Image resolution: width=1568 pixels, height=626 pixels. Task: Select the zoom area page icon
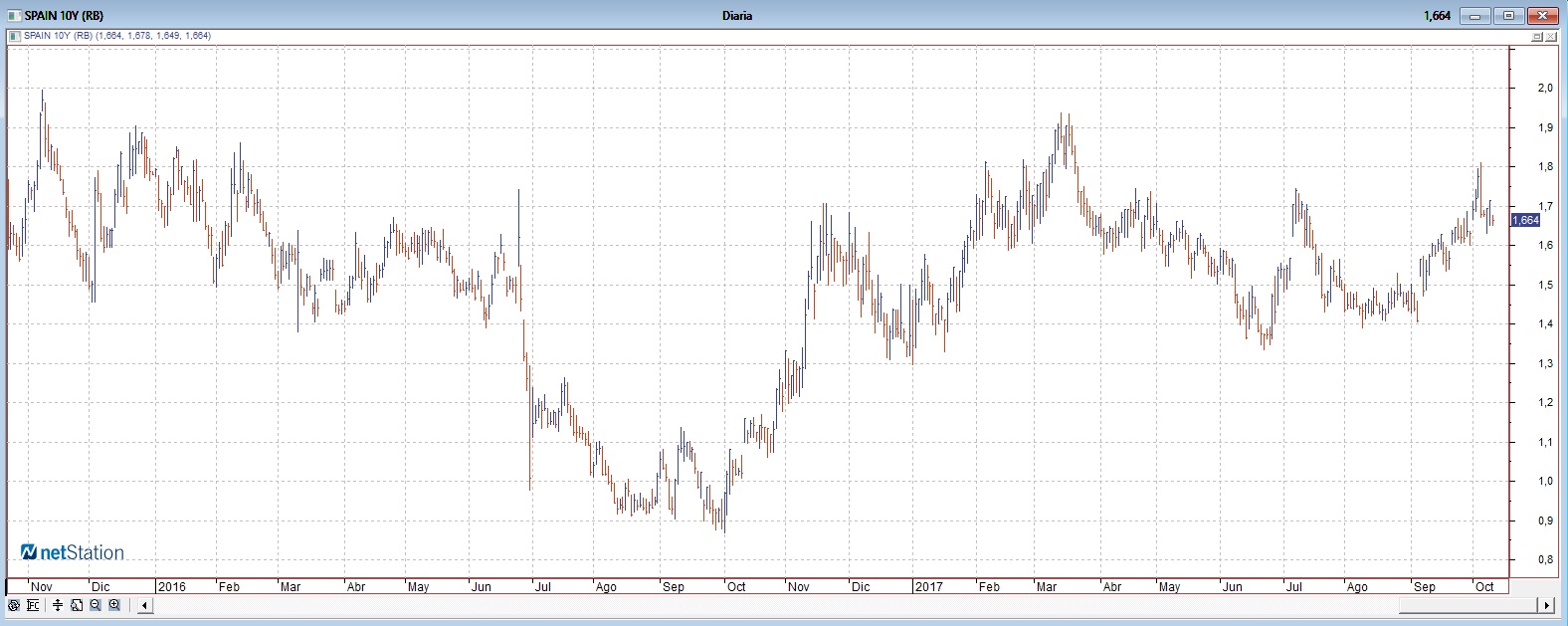click(x=77, y=605)
